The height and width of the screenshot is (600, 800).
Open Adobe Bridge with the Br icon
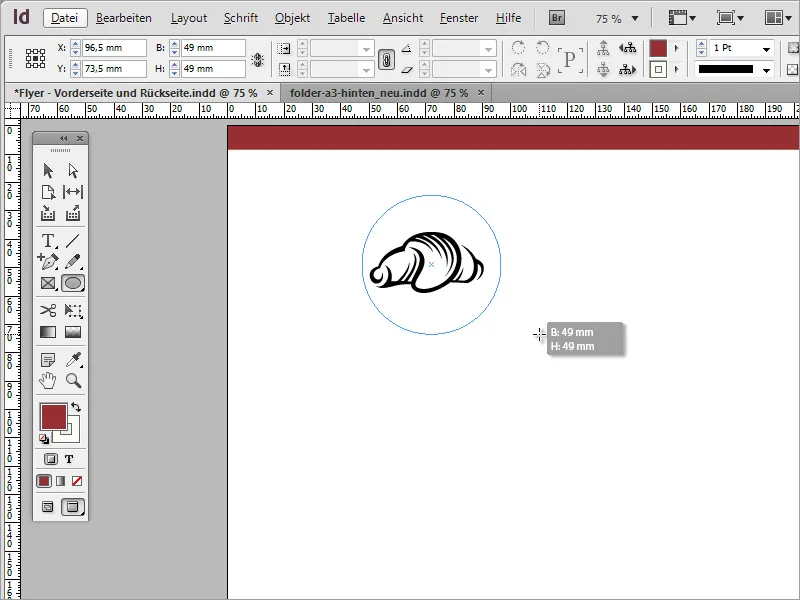[x=556, y=17]
